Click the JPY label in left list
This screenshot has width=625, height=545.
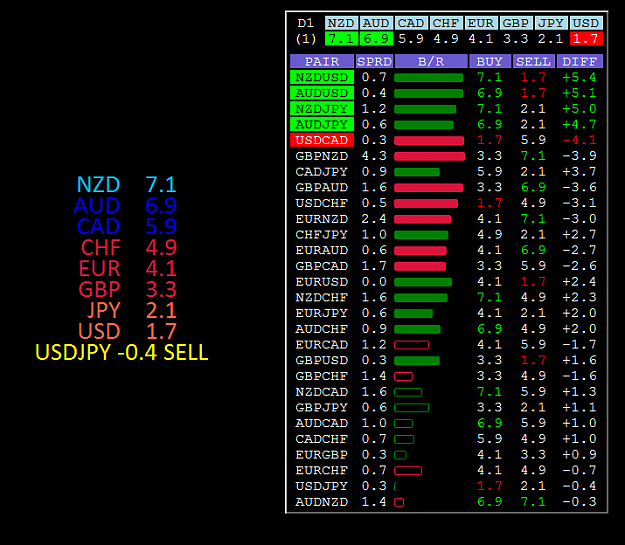pos(104,311)
